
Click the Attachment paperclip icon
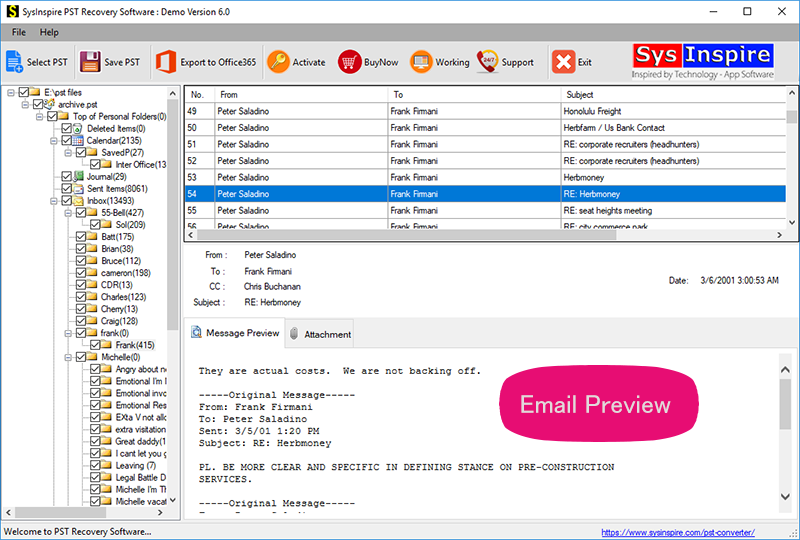[x=294, y=334]
